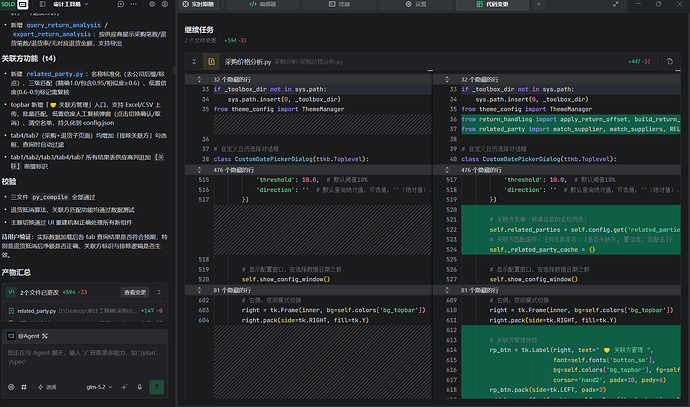Open the 审计工具箱 project dropdown

pyautogui.click(x=70, y=4)
